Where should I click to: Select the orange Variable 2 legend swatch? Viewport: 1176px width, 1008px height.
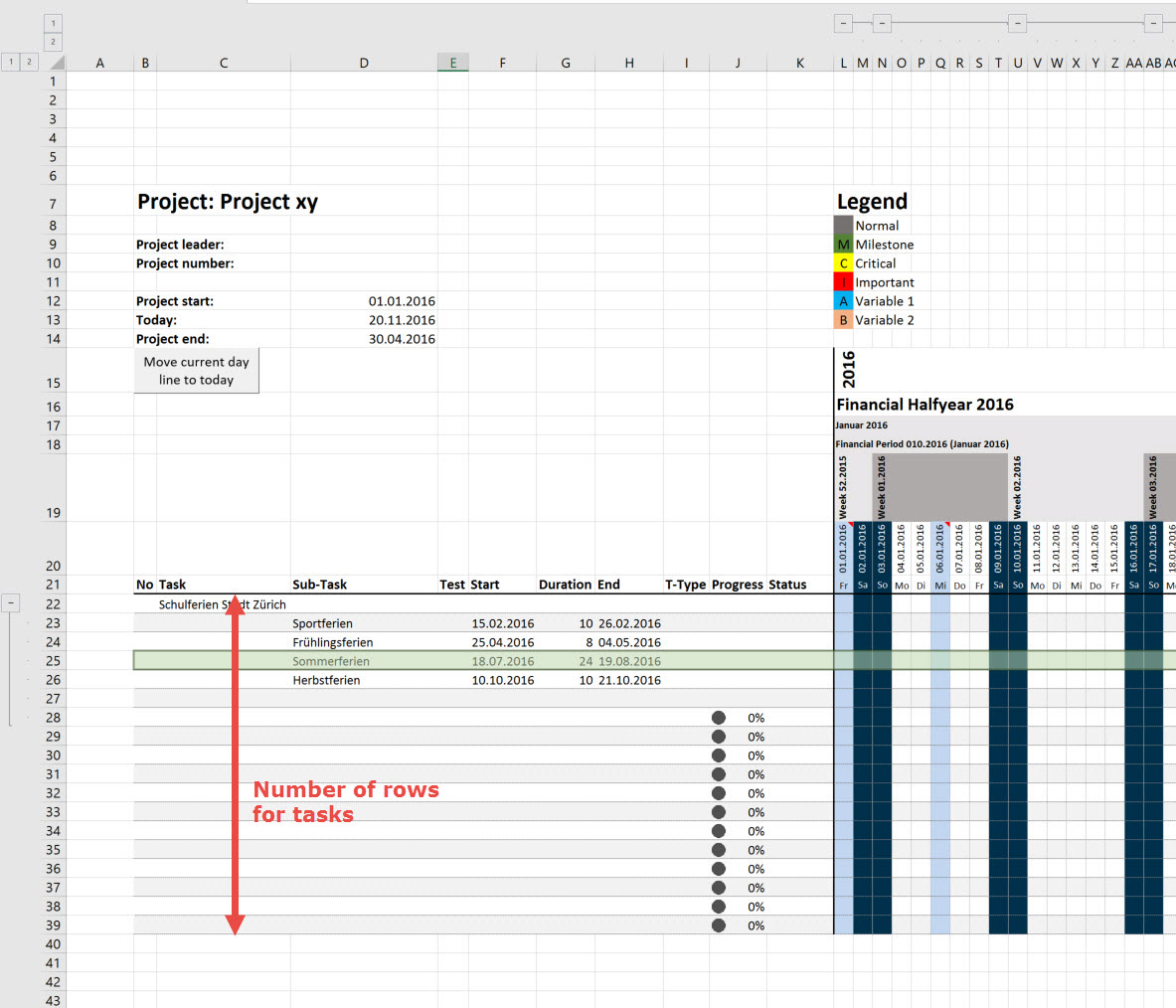(x=843, y=319)
